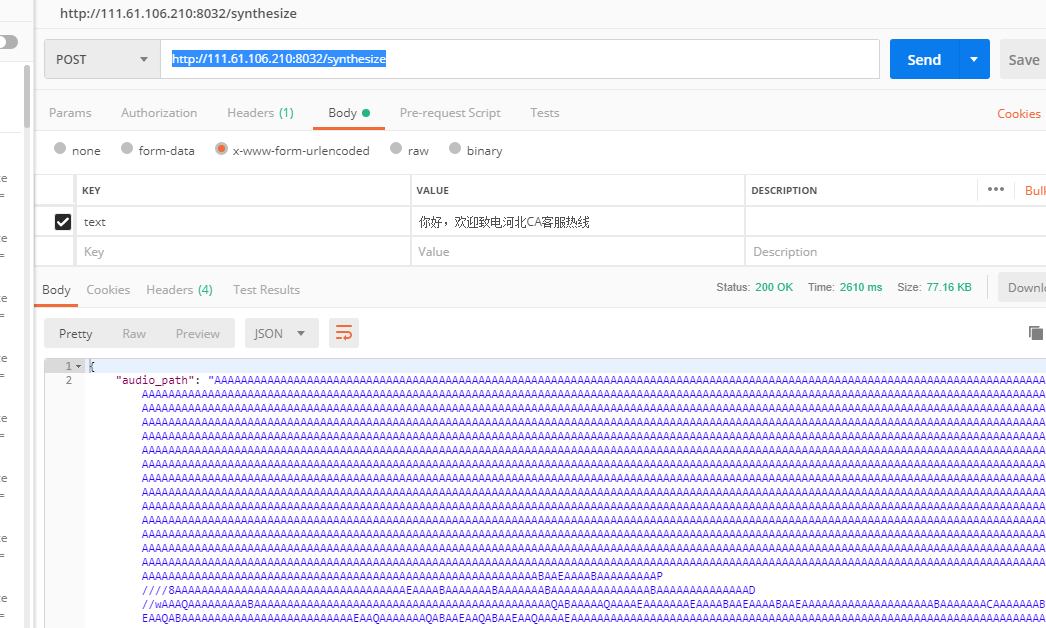Open the POST method dropdown
Screen dimensions: 1046x628
coord(102,59)
